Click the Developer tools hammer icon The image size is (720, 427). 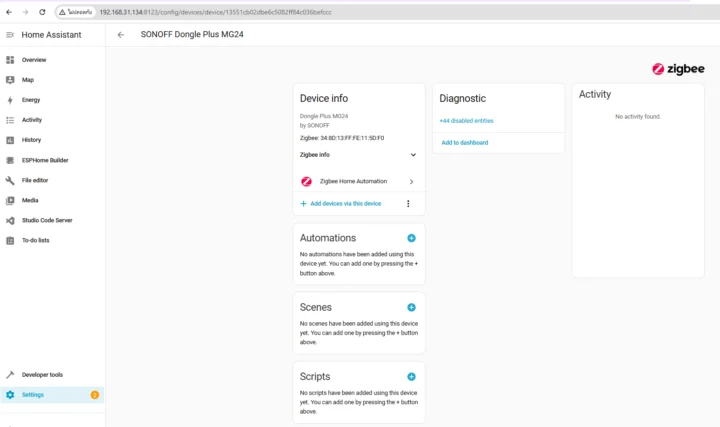(10, 375)
